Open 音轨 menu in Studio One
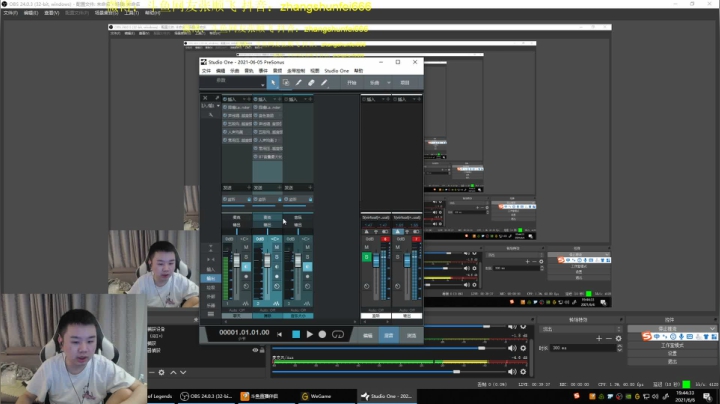The height and width of the screenshot is (404, 720). pos(249,71)
